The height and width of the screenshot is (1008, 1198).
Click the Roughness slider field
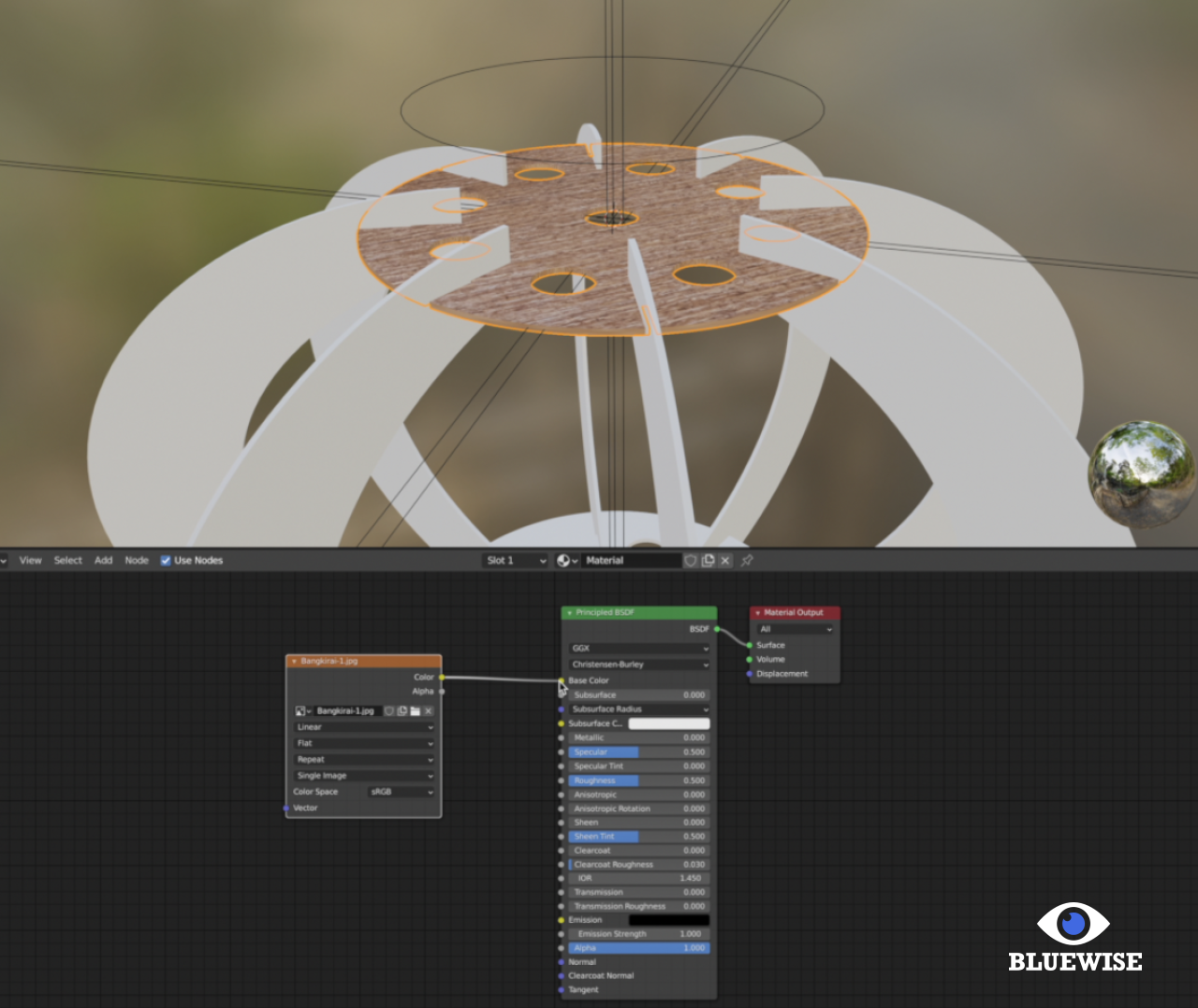[x=639, y=781]
